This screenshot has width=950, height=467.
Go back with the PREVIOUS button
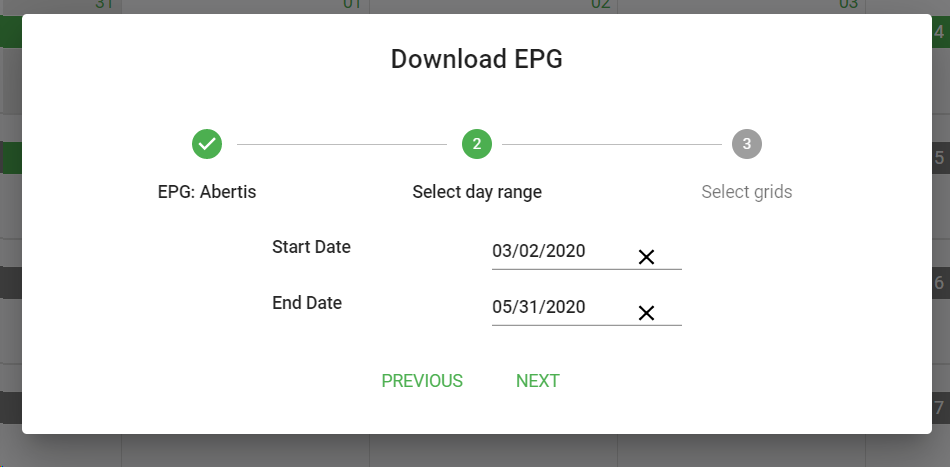point(422,381)
